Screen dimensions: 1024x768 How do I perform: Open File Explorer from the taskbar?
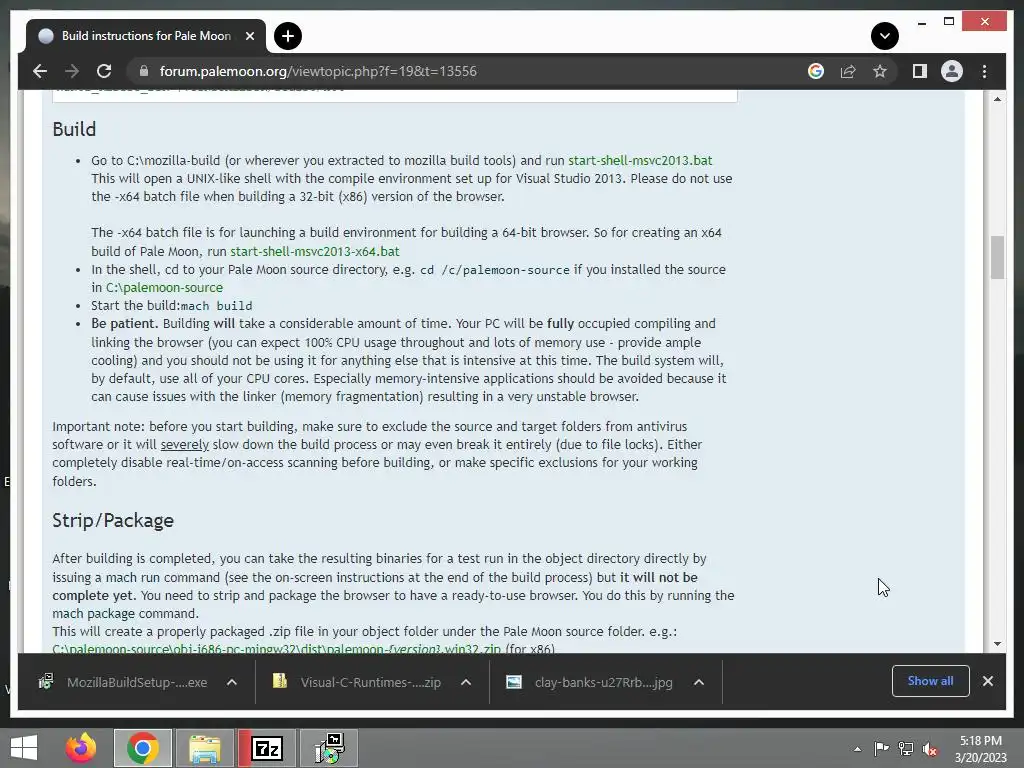click(x=205, y=748)
